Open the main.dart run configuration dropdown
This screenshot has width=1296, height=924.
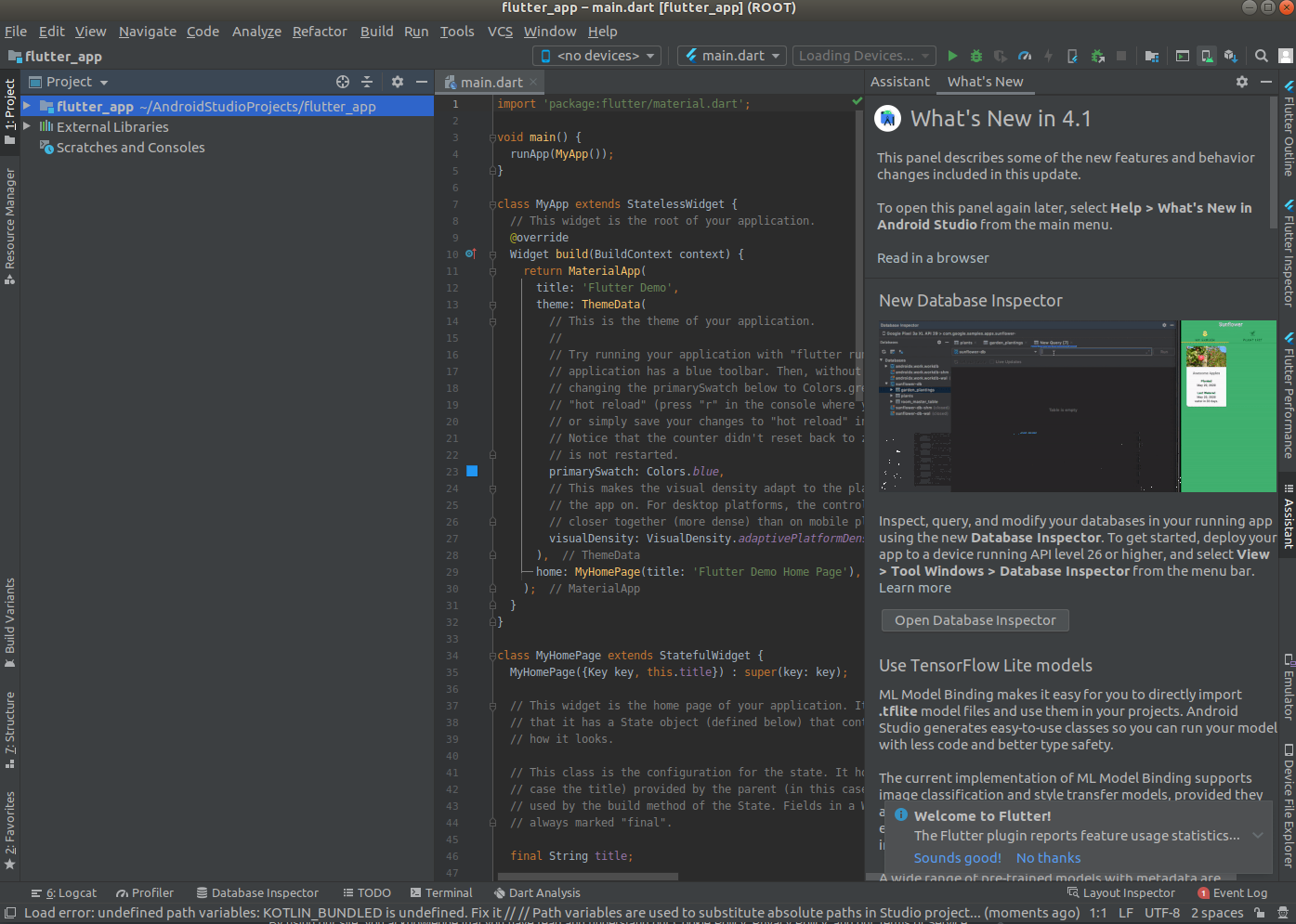tap(732, 56)
